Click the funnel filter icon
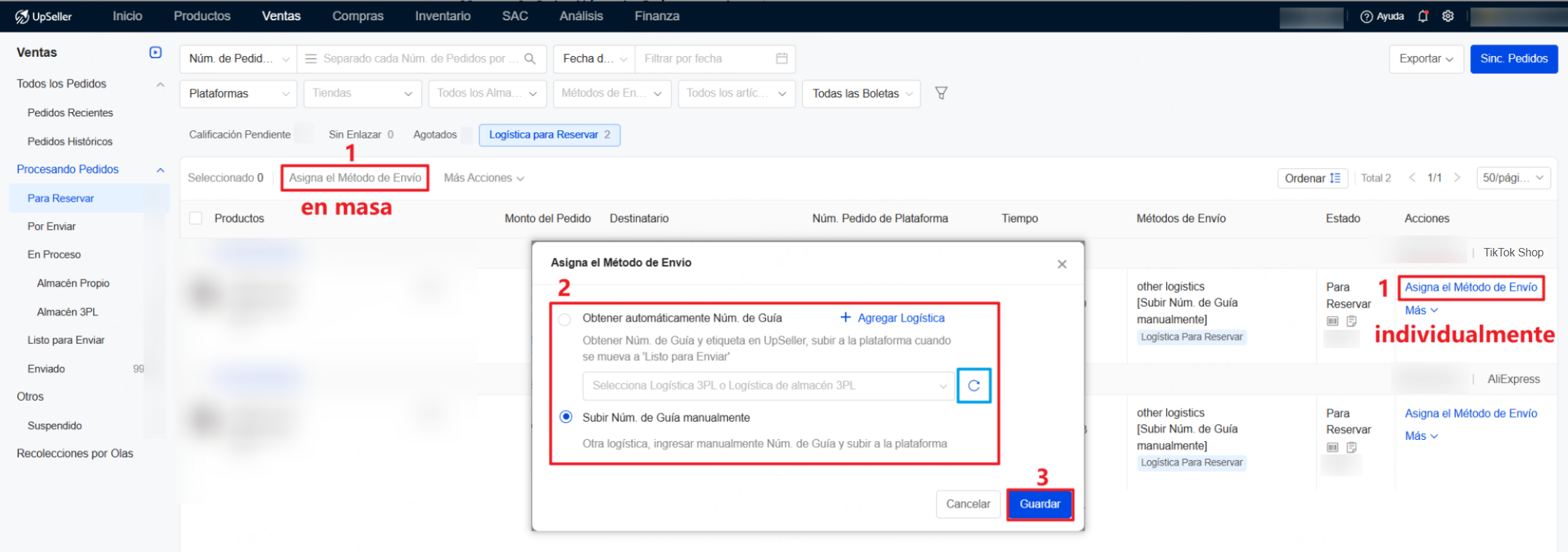This screenshot has height=552, width=1568. (x=941, y=93)
